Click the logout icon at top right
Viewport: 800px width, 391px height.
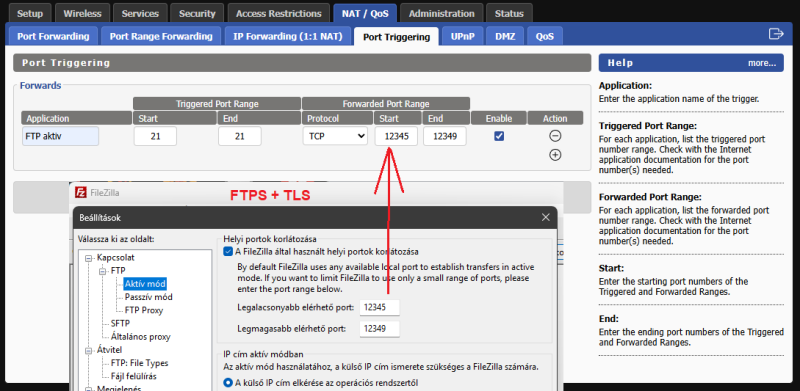click(776, 34)
